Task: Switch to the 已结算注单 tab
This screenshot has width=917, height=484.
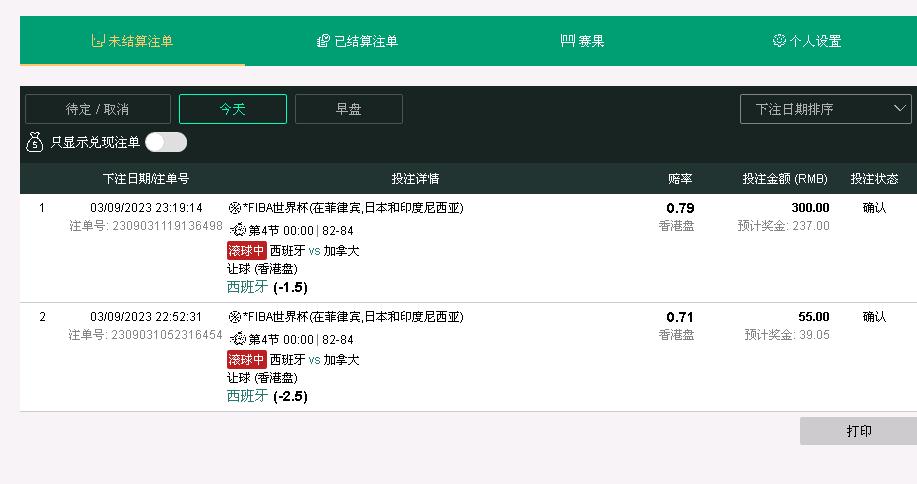Action: point(357,41)
